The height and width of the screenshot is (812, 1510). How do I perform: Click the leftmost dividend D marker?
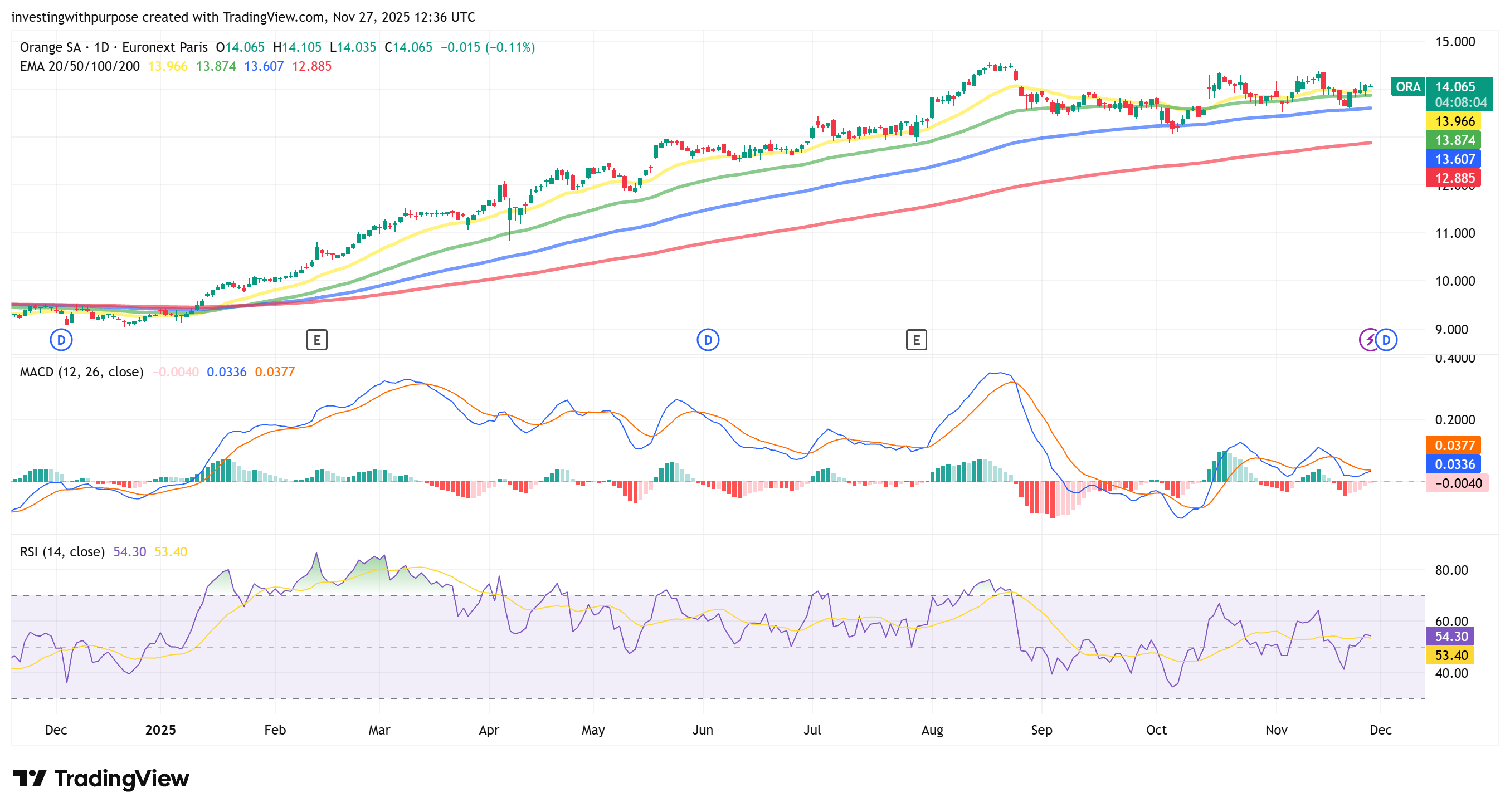[61, 340]
